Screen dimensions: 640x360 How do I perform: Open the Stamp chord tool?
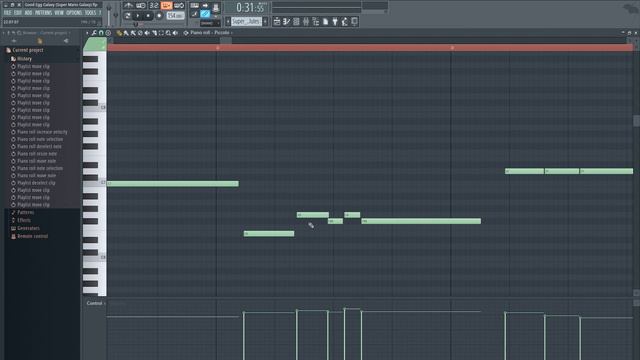[x=108, y=33]
